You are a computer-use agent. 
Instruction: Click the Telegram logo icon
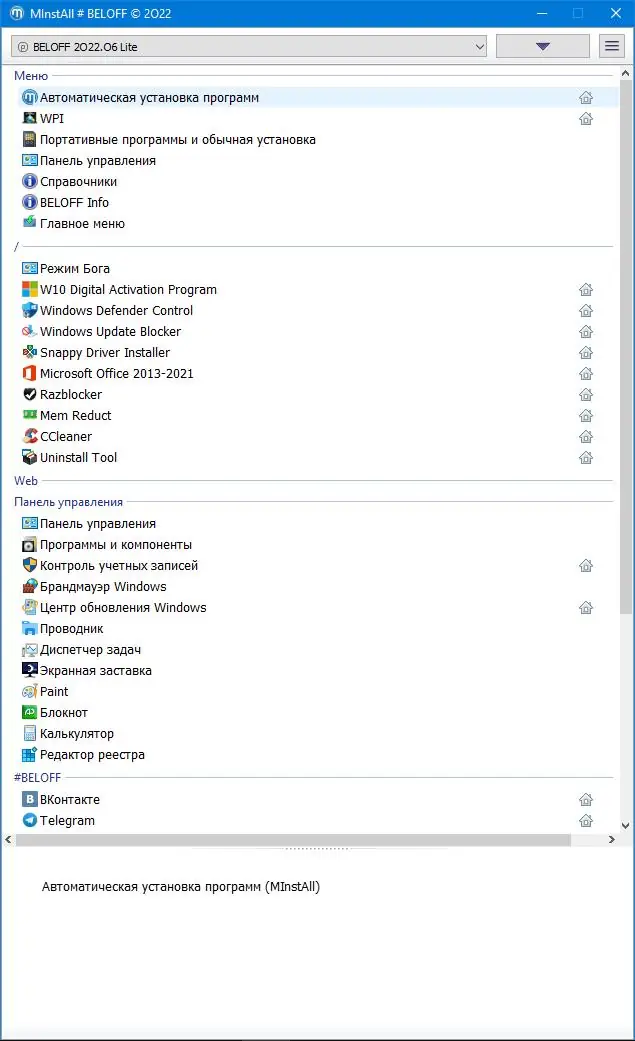point(29,821)
